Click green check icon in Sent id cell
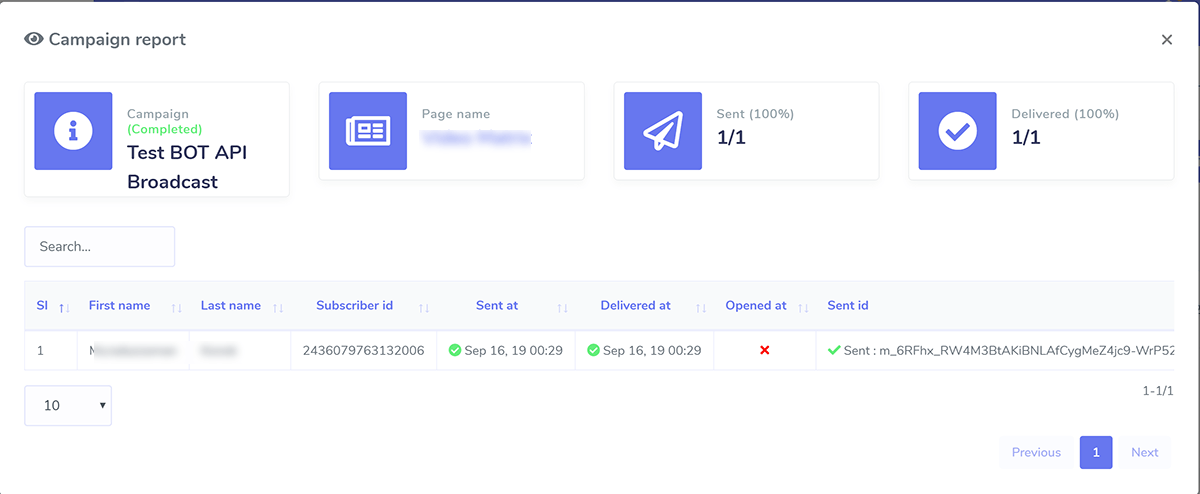Viewport: 1200px width, 494px height. pyautogui.click(x=834, y=351)
